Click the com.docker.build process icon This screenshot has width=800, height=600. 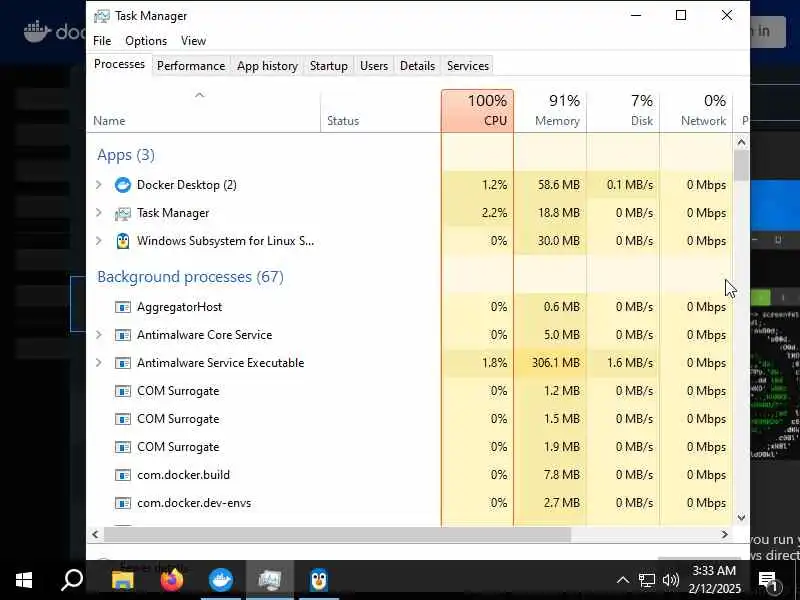click(122, 476)
